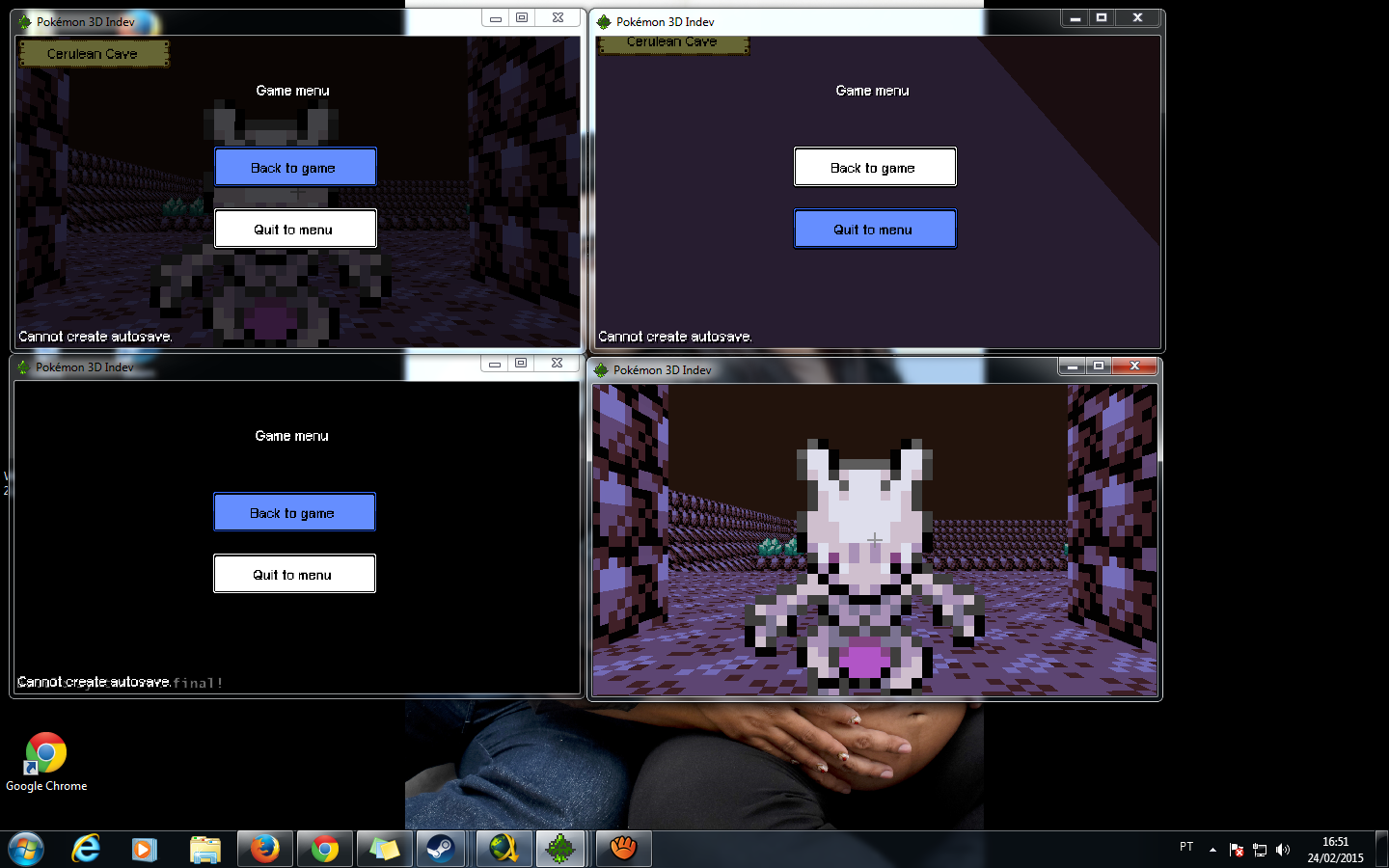Click PT language indicator
The height and width of the screenshot is (868, 1389).
point(1186,847)
